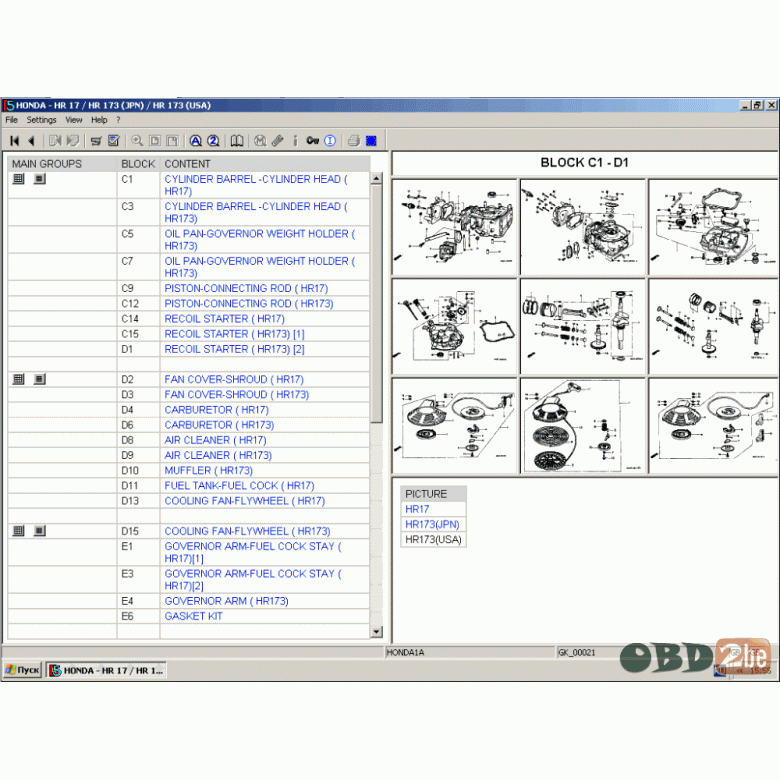Open the bottom-left recoil starter thumbnail

454,425
